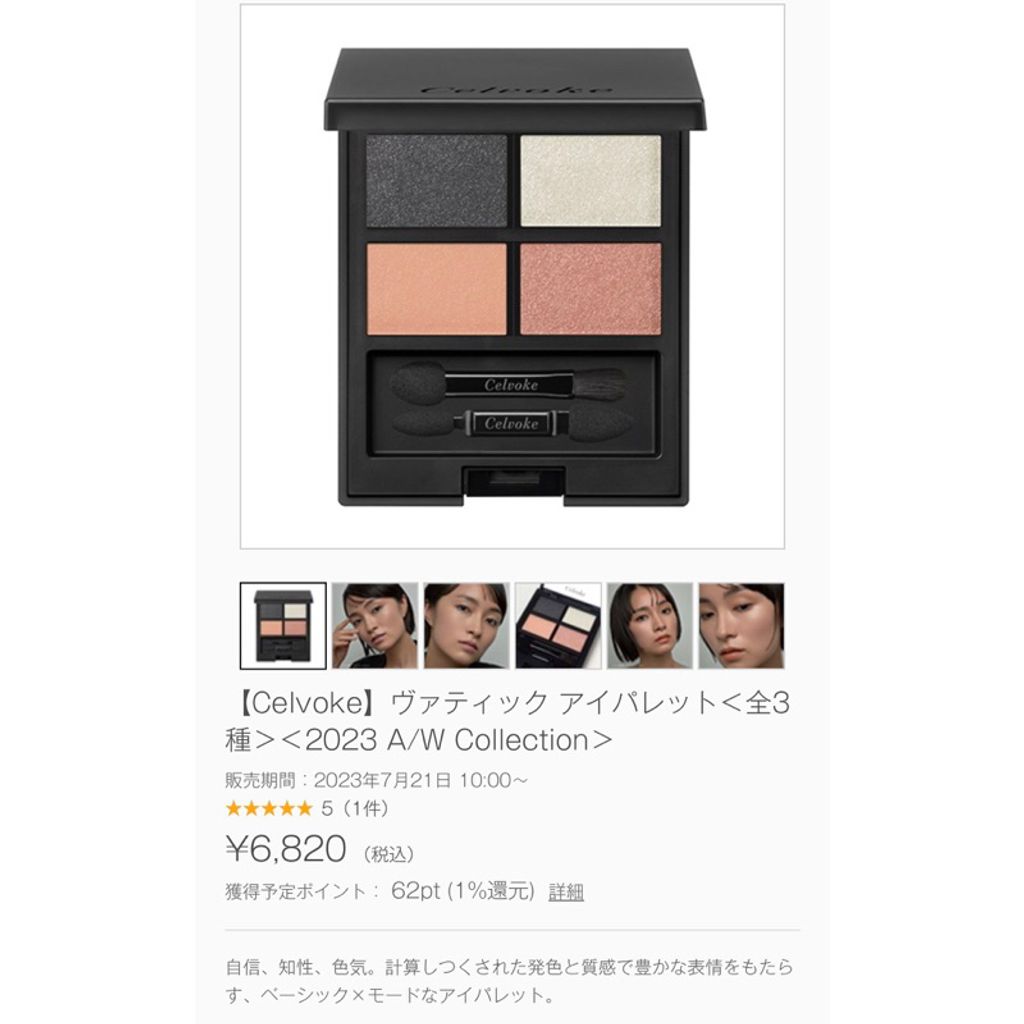View third thumbnail of model facing front

(466, 626)
